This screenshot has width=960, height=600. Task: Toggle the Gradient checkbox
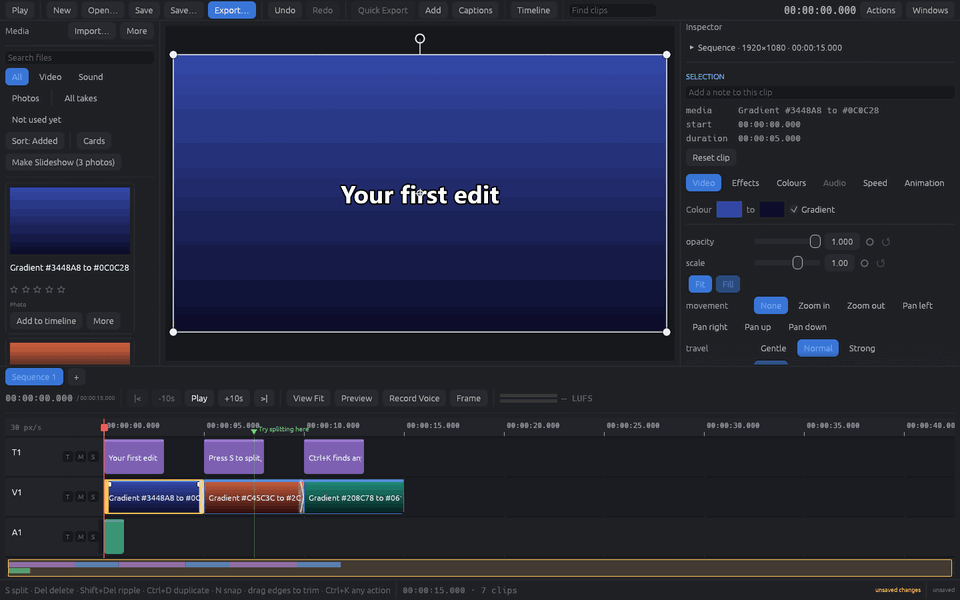click(794, 209)
